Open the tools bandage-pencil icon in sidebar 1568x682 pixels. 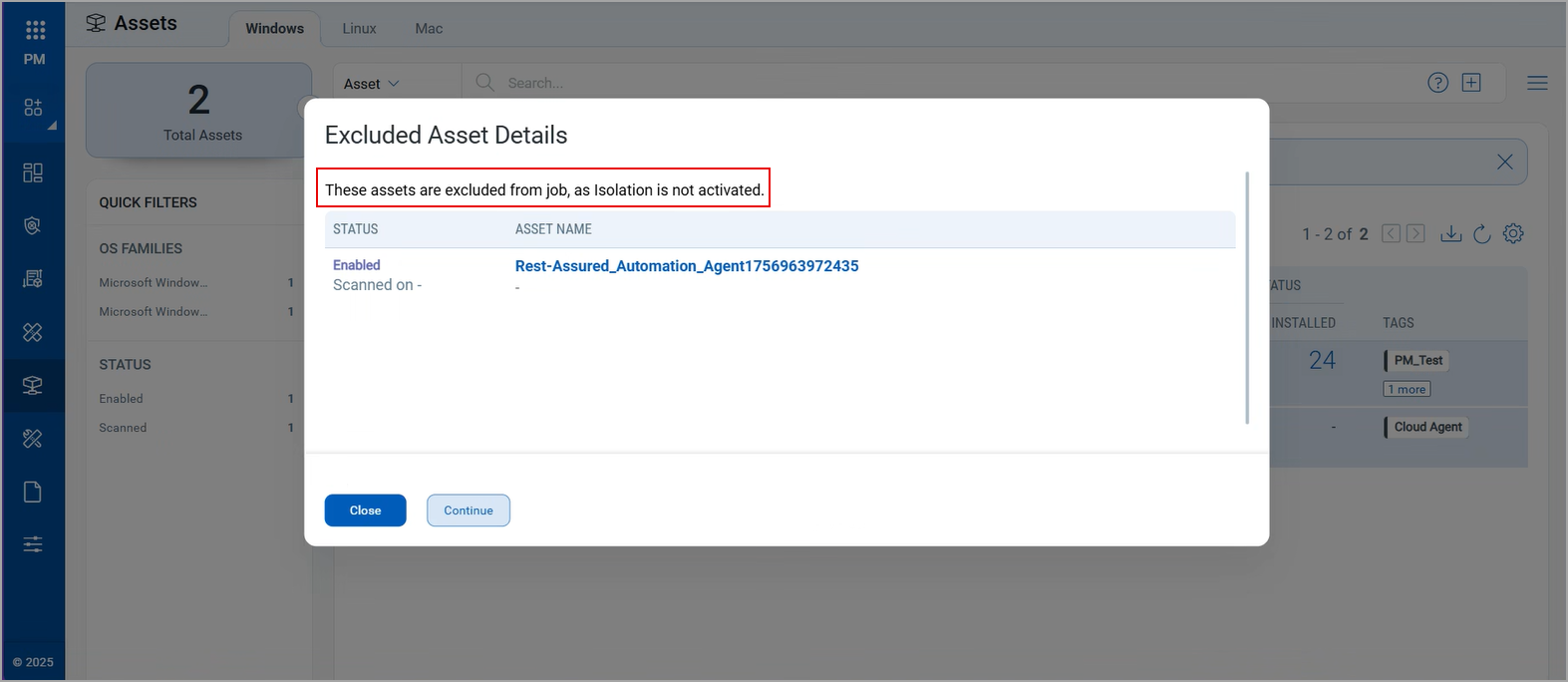tap(33, 438)
